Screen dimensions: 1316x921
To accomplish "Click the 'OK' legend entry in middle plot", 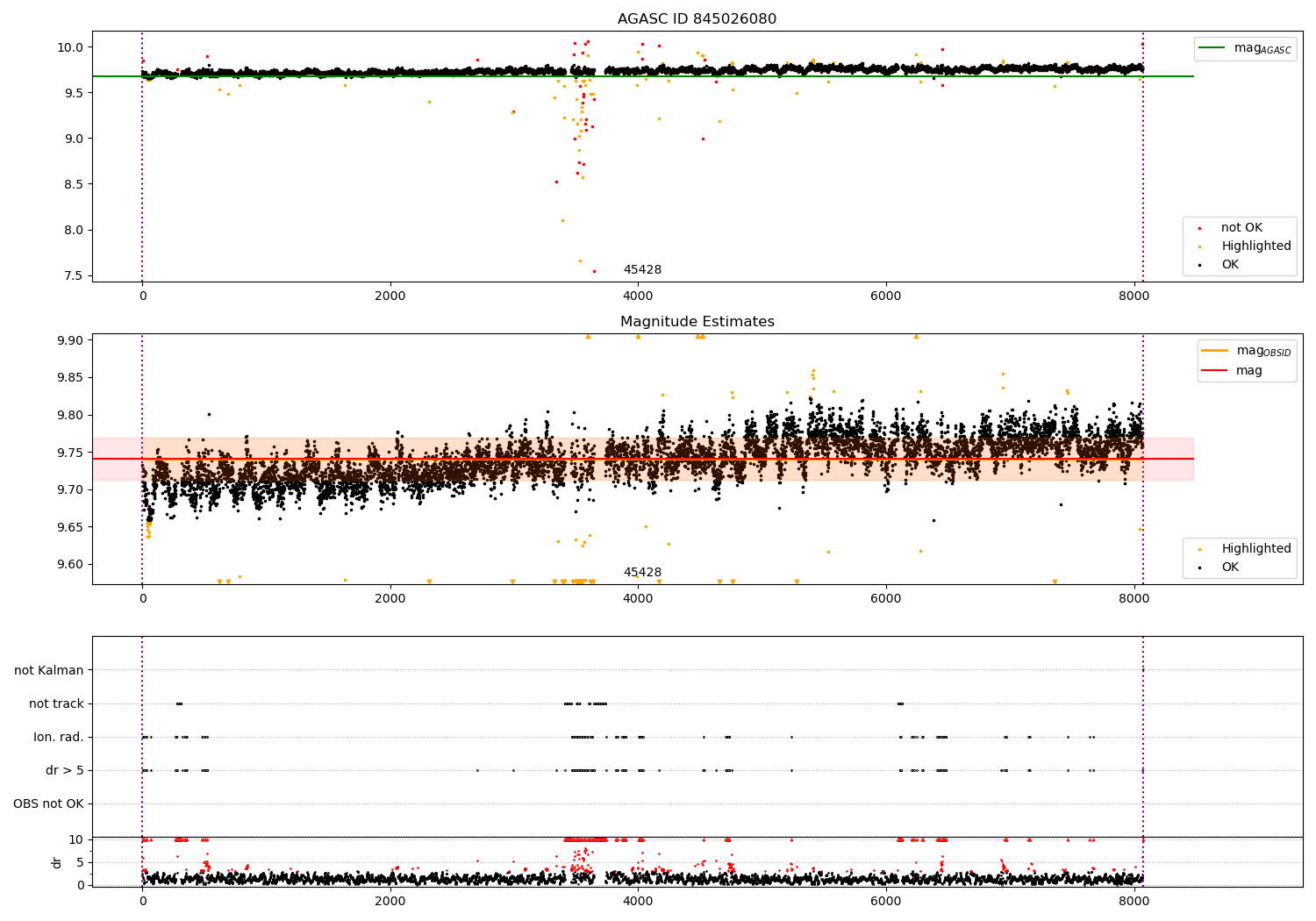I will coord(1230,568).
